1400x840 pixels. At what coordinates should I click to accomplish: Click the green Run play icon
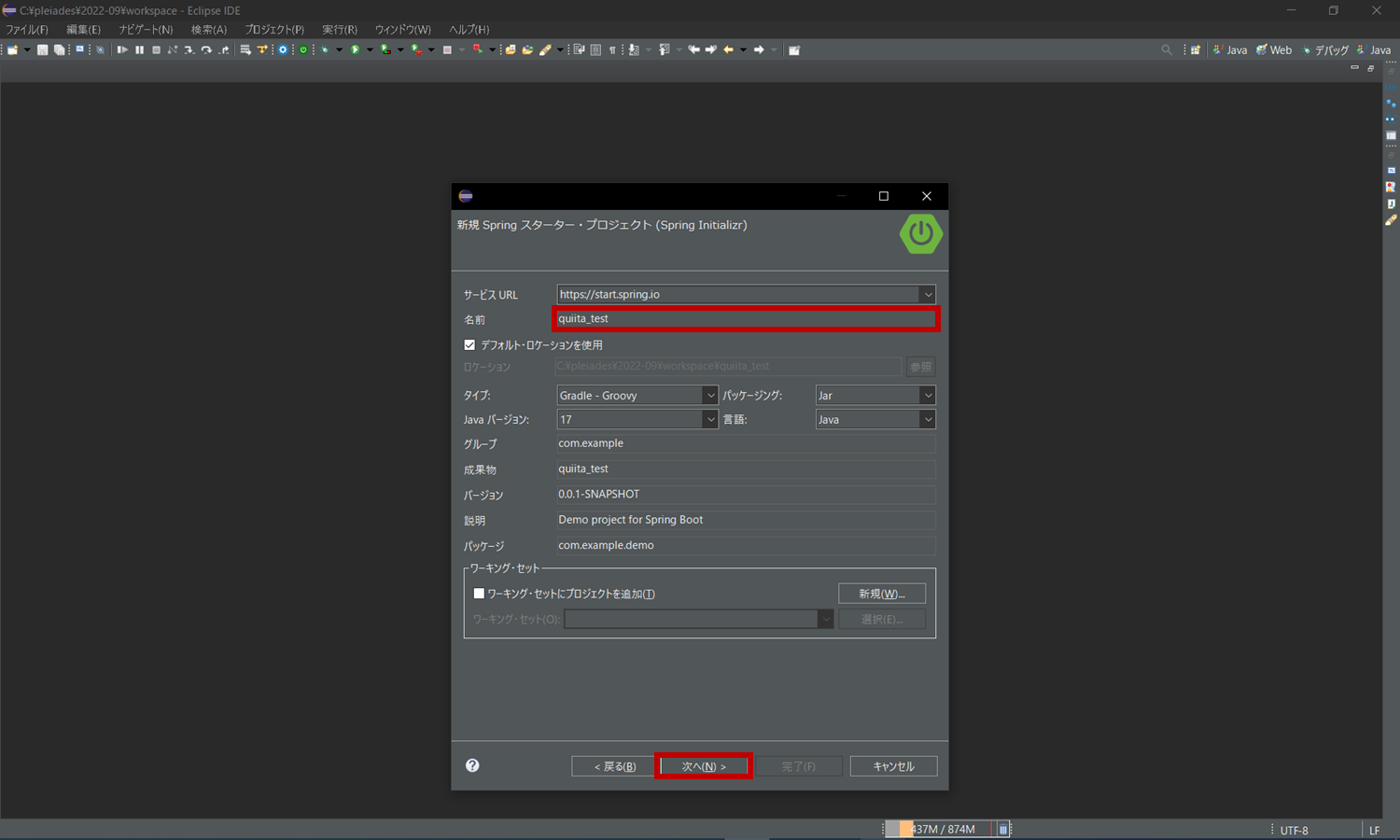pyautogui.click(x=355, y=49)
